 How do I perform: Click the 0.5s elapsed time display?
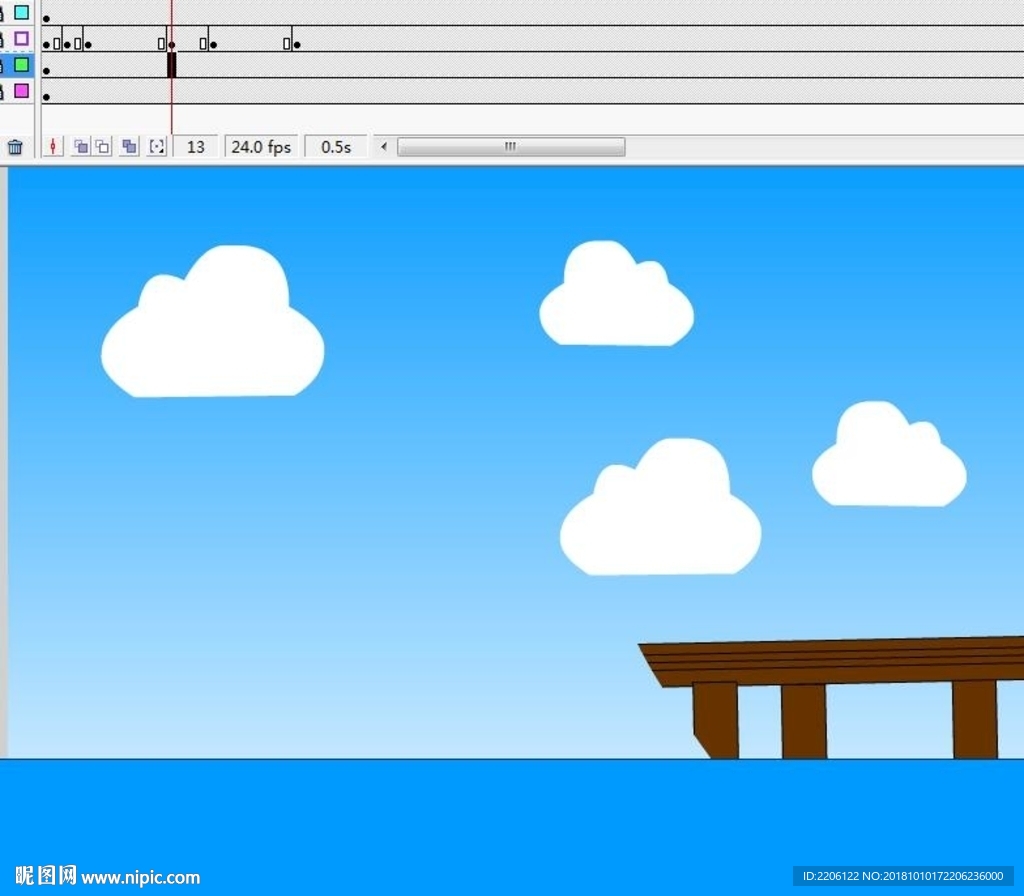point(336,147)
